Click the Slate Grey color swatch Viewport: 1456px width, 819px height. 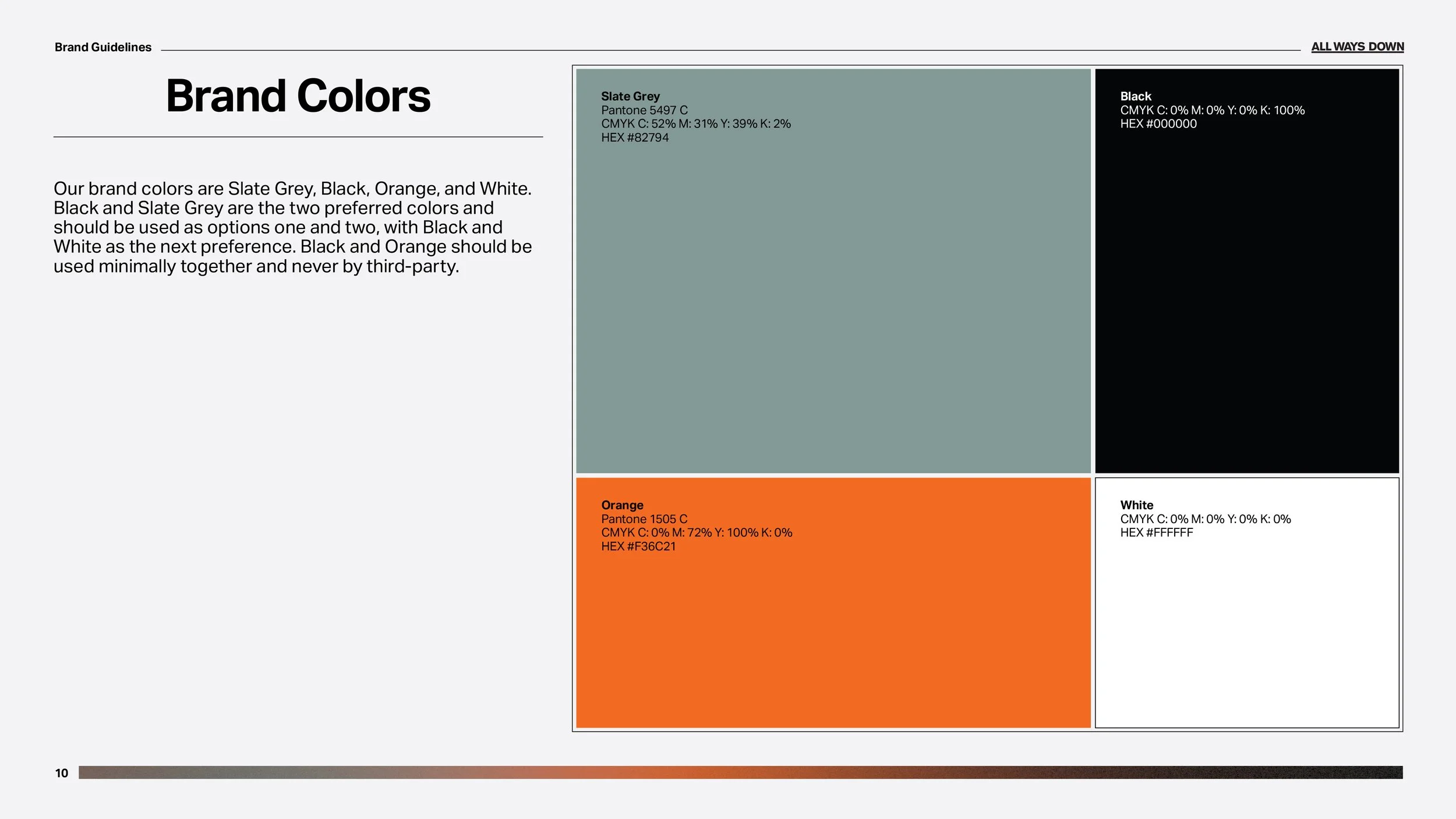(833, 303)
